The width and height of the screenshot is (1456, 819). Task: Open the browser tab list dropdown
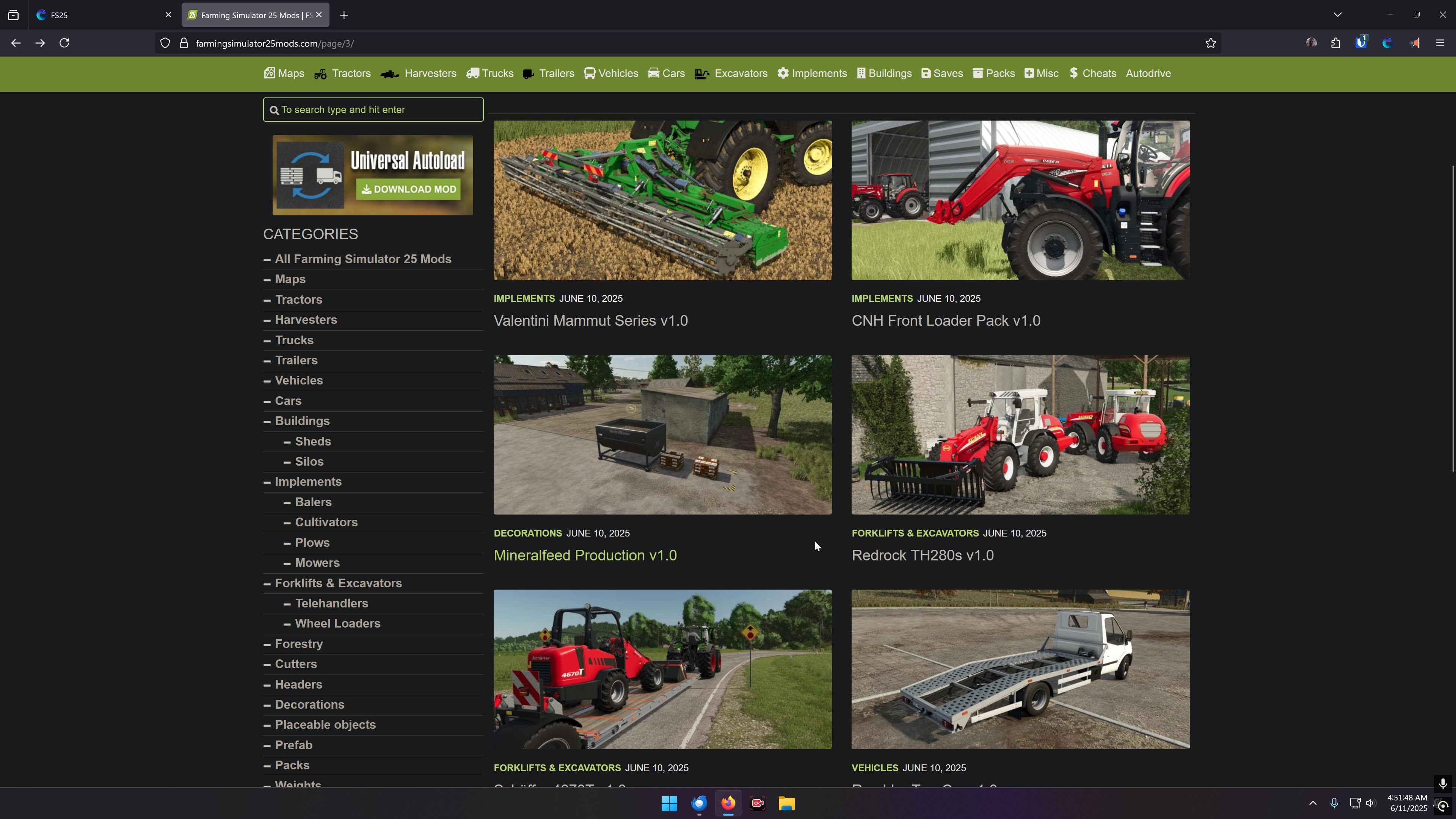pyautogui.click(x=1337, y=14)
